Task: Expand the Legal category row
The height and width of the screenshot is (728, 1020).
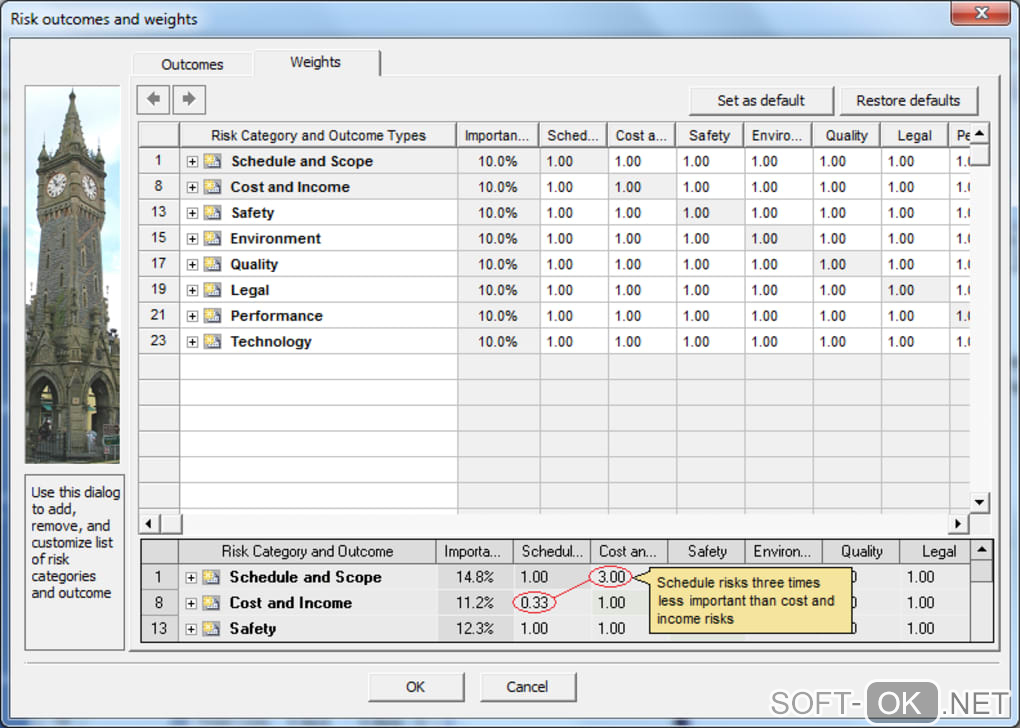Action: pos(193,291)
